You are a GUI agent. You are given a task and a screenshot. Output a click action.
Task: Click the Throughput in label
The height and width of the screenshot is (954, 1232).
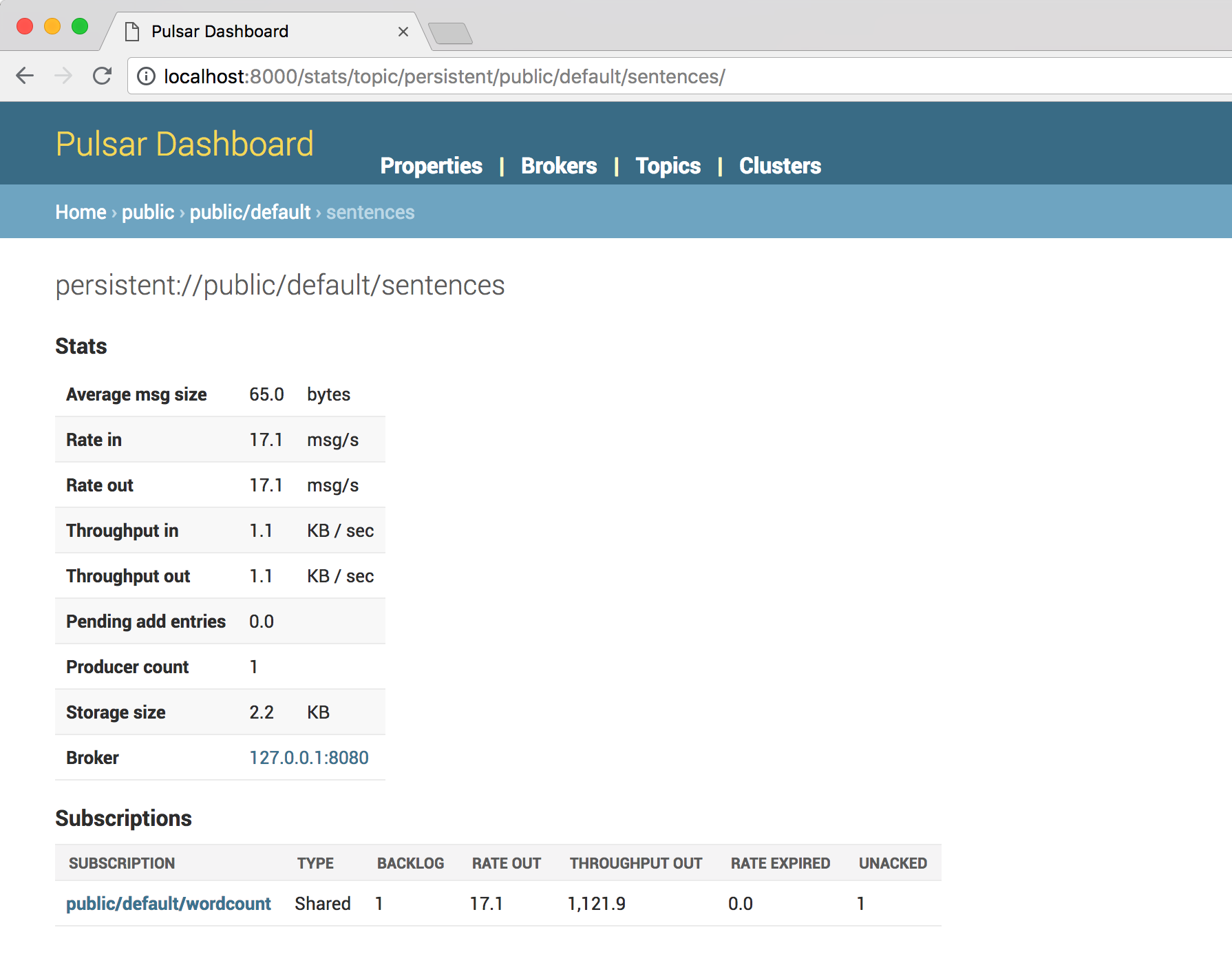(123, 531)
